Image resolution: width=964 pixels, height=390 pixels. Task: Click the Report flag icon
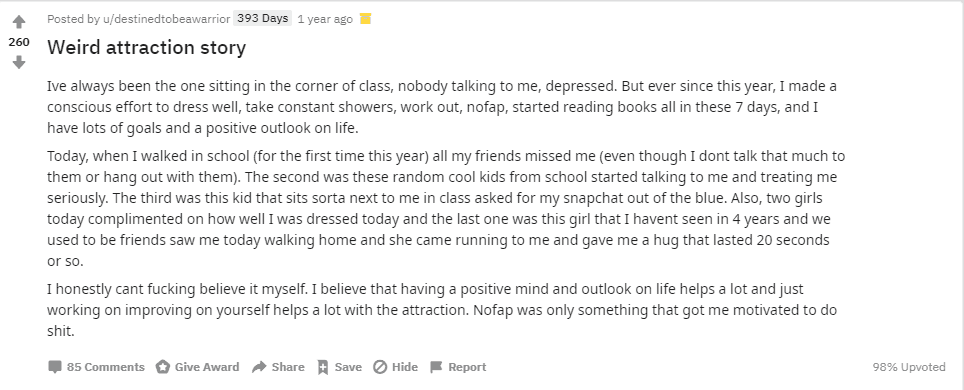(436, 367)
